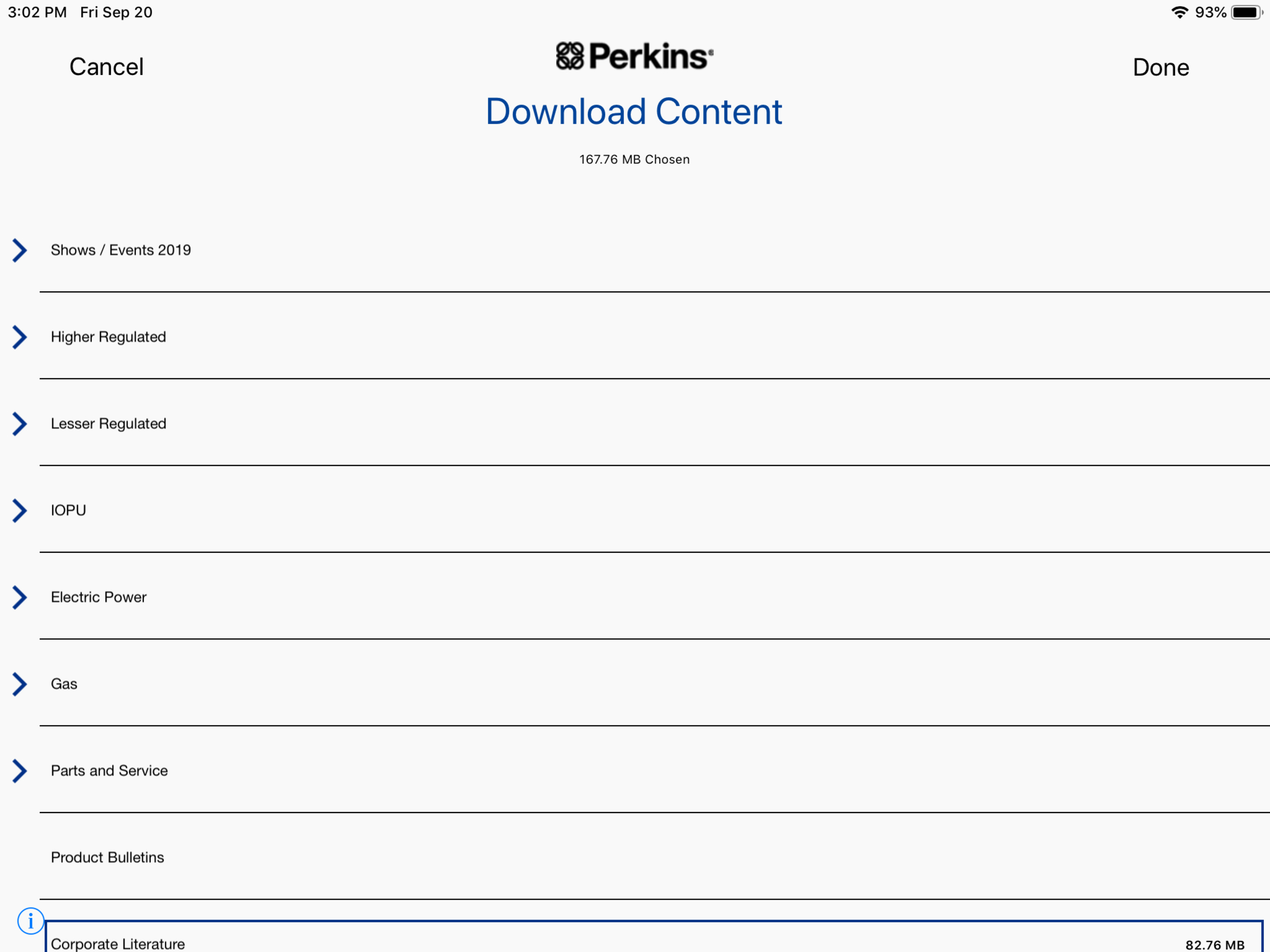Tap the Perkins logo
1270x952 pixels.
635,56
